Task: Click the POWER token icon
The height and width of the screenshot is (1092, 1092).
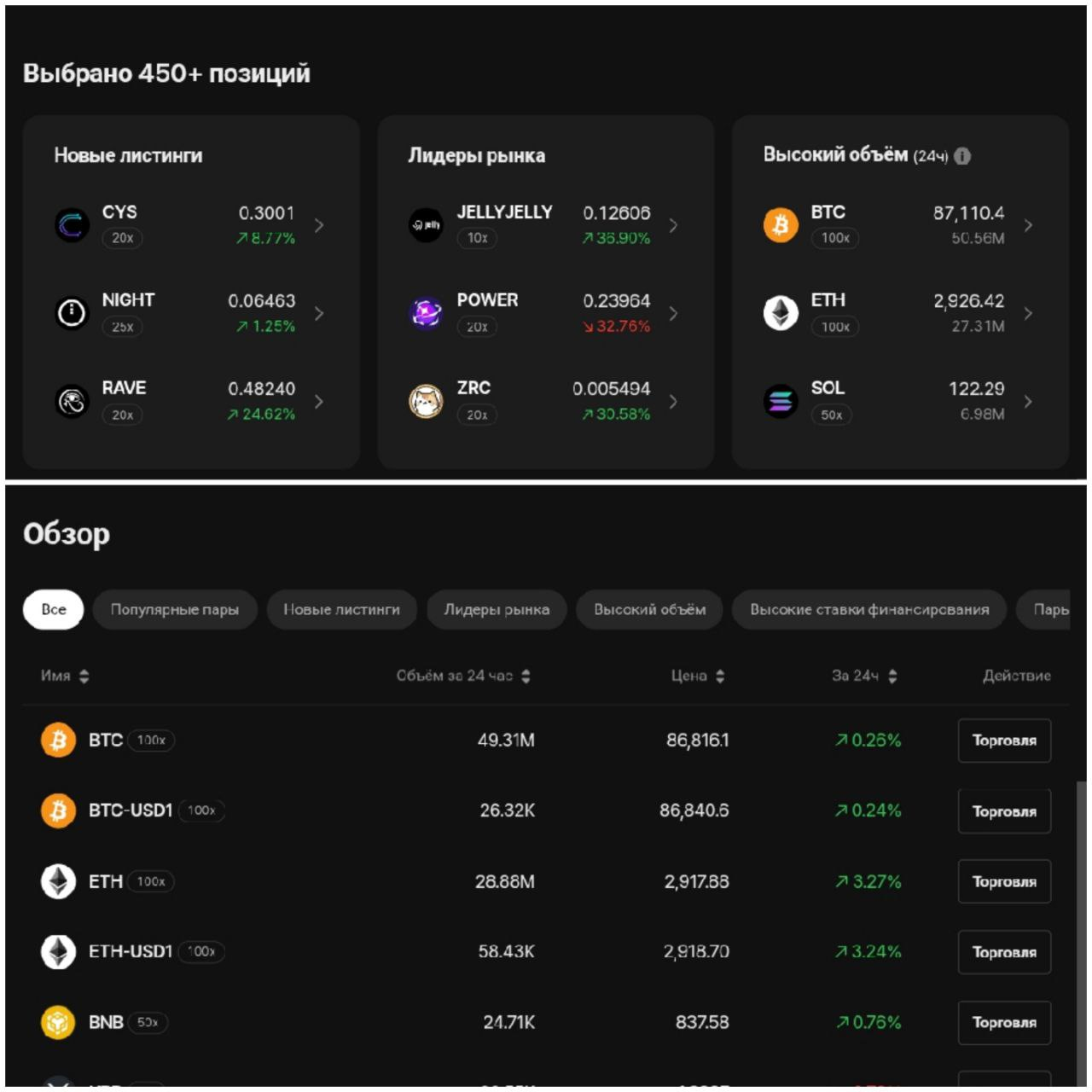Action: [x=426, y=313]
